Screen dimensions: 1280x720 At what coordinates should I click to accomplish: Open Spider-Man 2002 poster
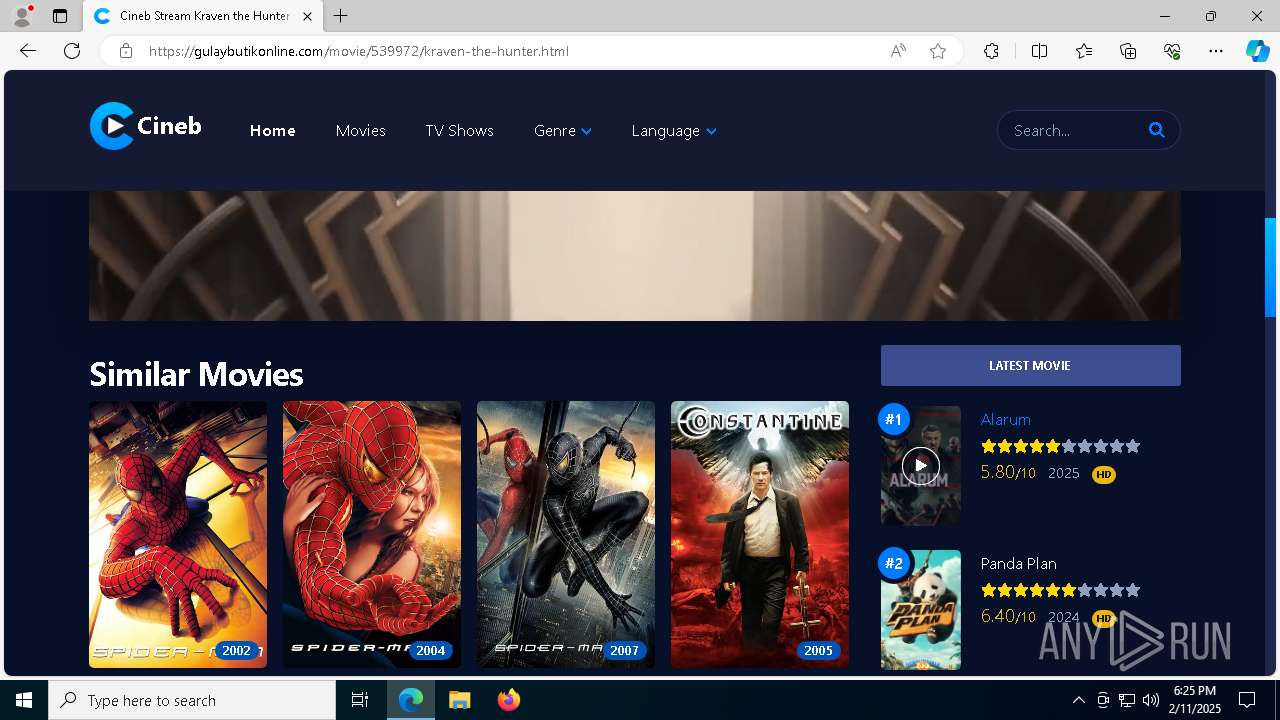(x=178, y=534)
